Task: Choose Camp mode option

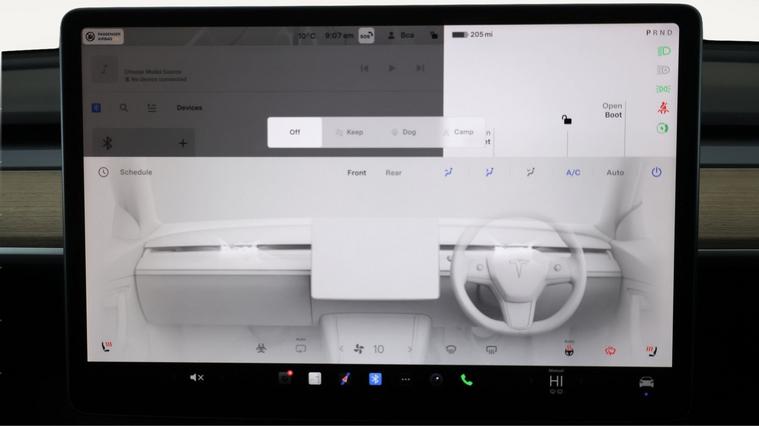Action: pyautogui.click(x=459, y=132)
